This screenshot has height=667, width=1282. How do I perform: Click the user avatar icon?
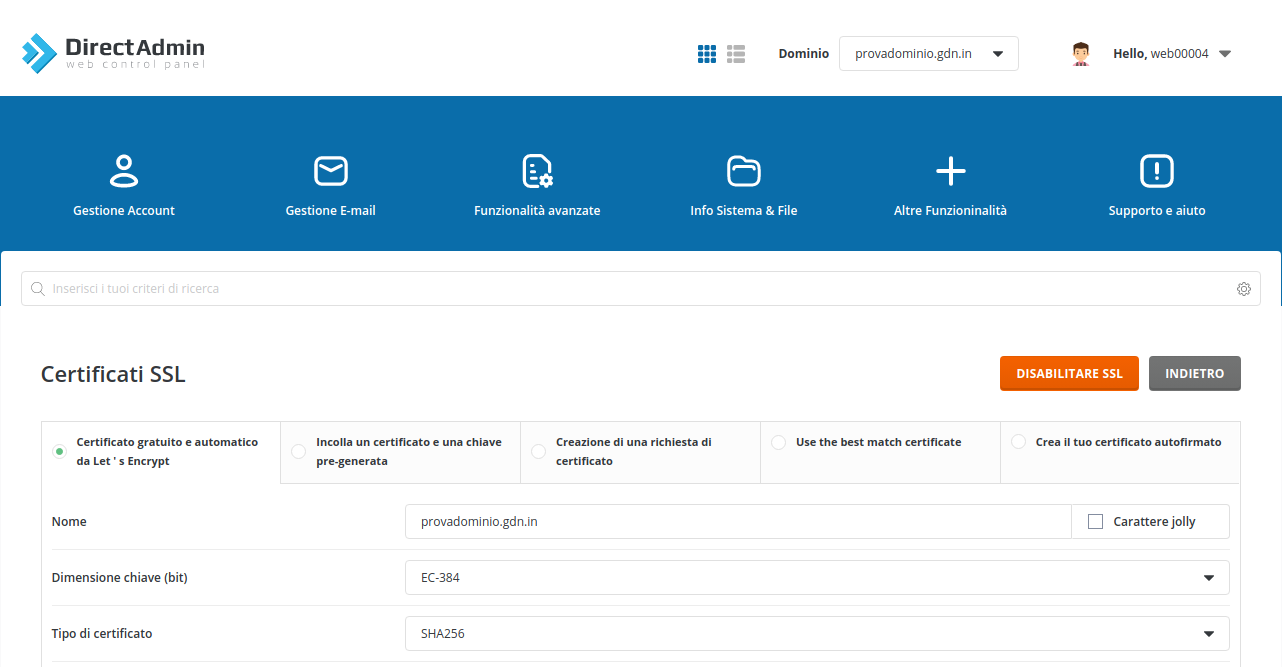coord(1080,54)
